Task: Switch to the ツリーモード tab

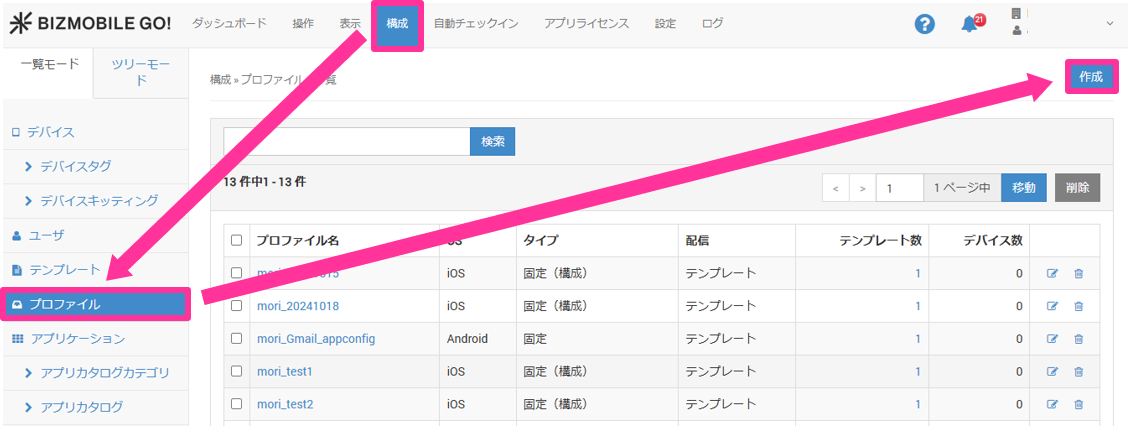Action: [141, 72]
